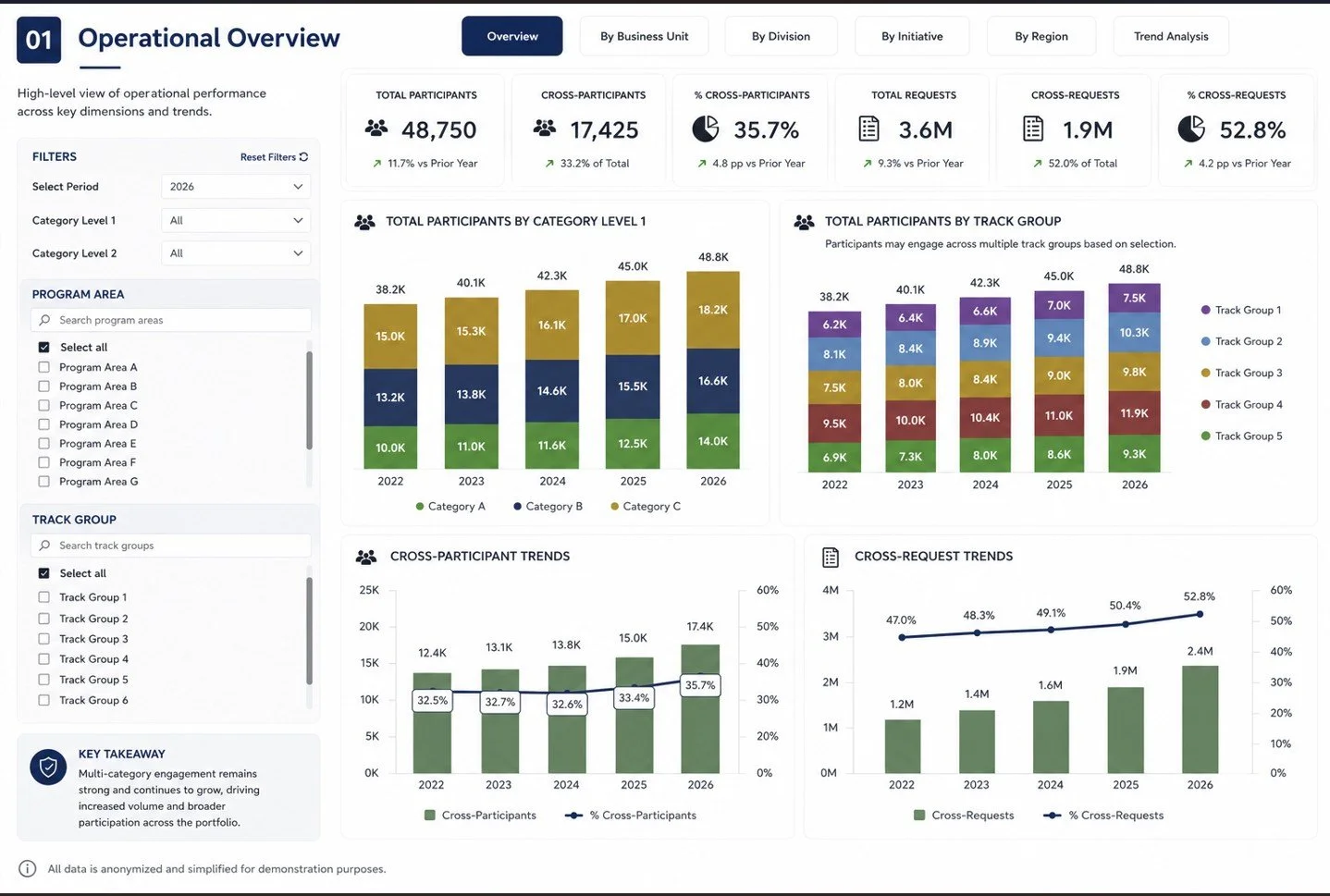
Task: Toggle the Program Area Select all checkbox
Action: (x=43, y=347)
